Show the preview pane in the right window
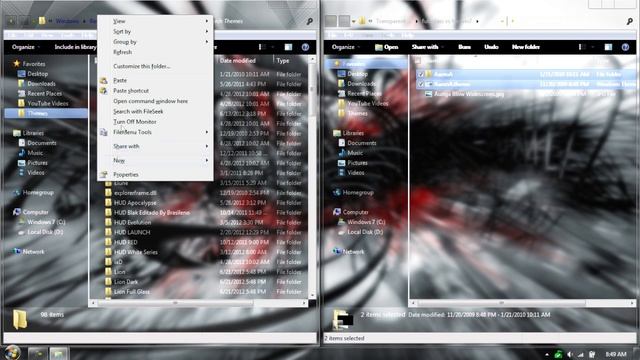This screenshot has width=640, height=360. pos(609,47)
